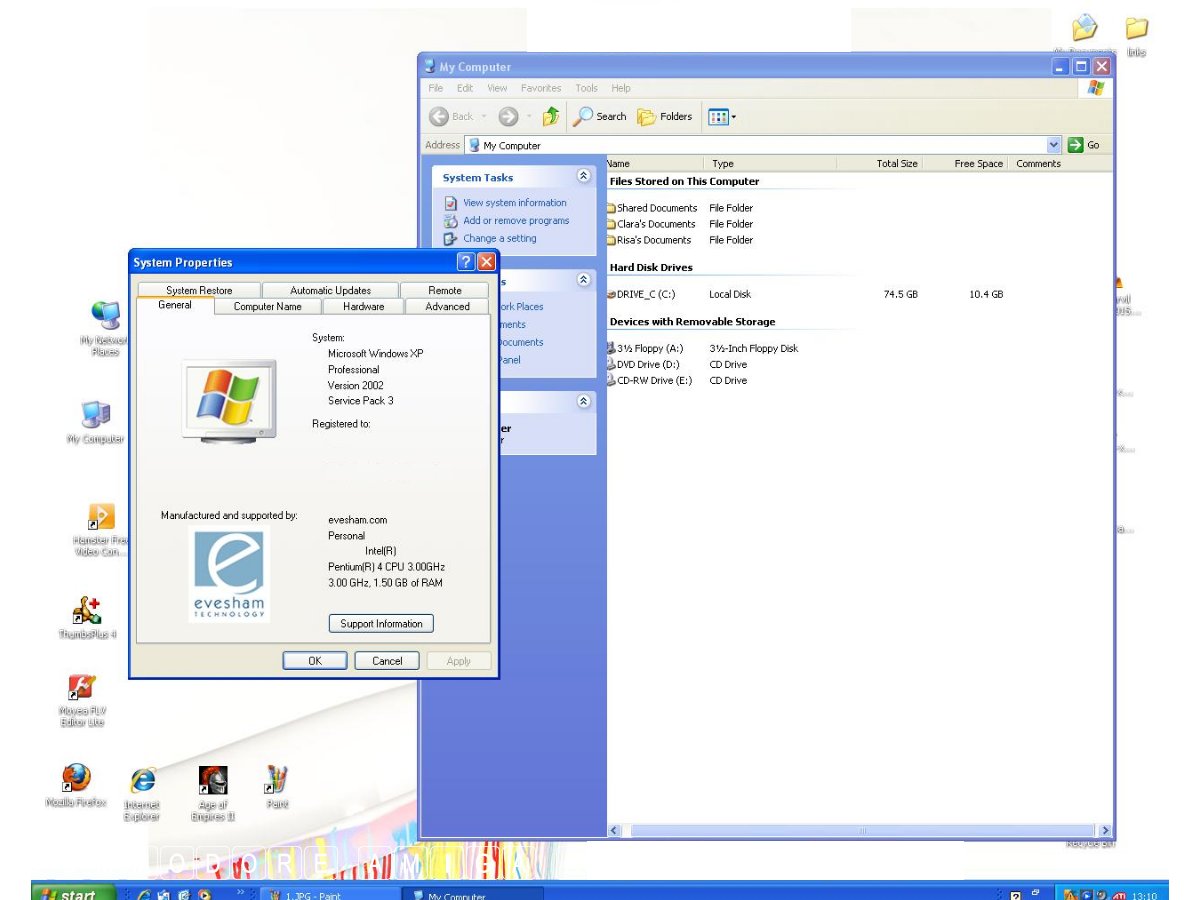The image size is (1200, 900).
Task: Switch to the Advanced tab
Action: tap(447, 307)
